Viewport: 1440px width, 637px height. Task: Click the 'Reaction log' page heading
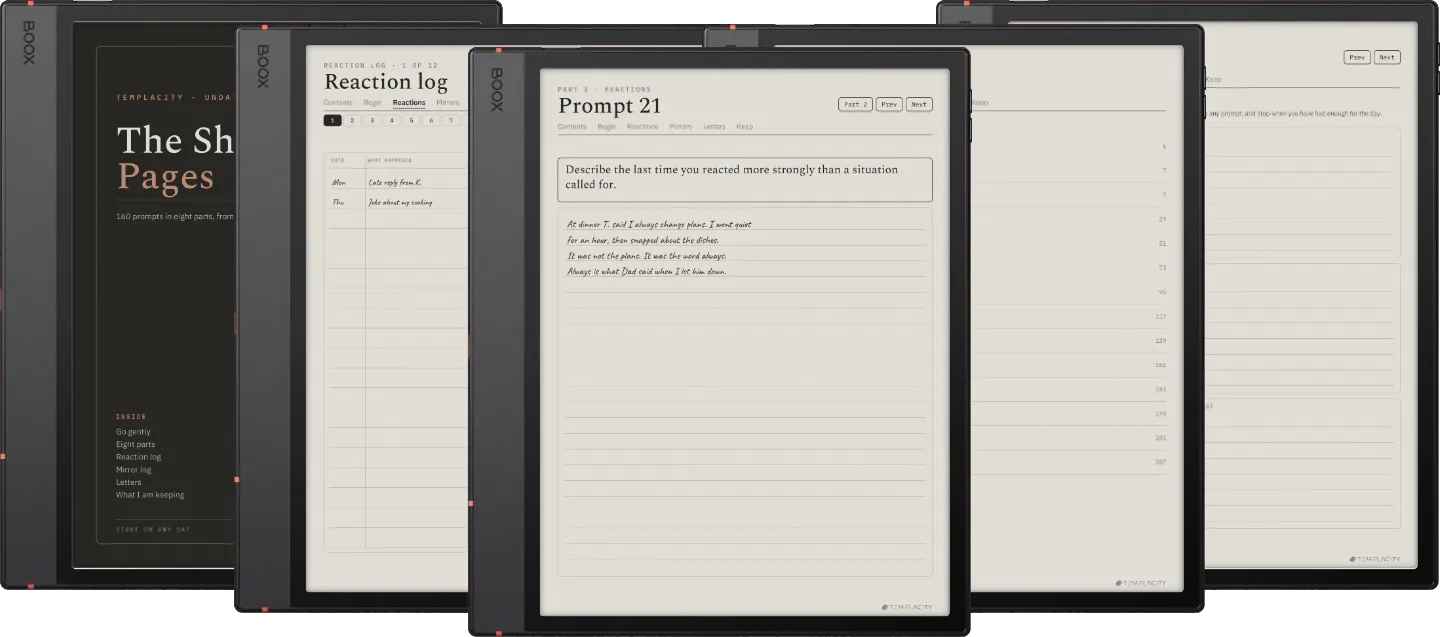pyautogui.click(x=386, y=82)
